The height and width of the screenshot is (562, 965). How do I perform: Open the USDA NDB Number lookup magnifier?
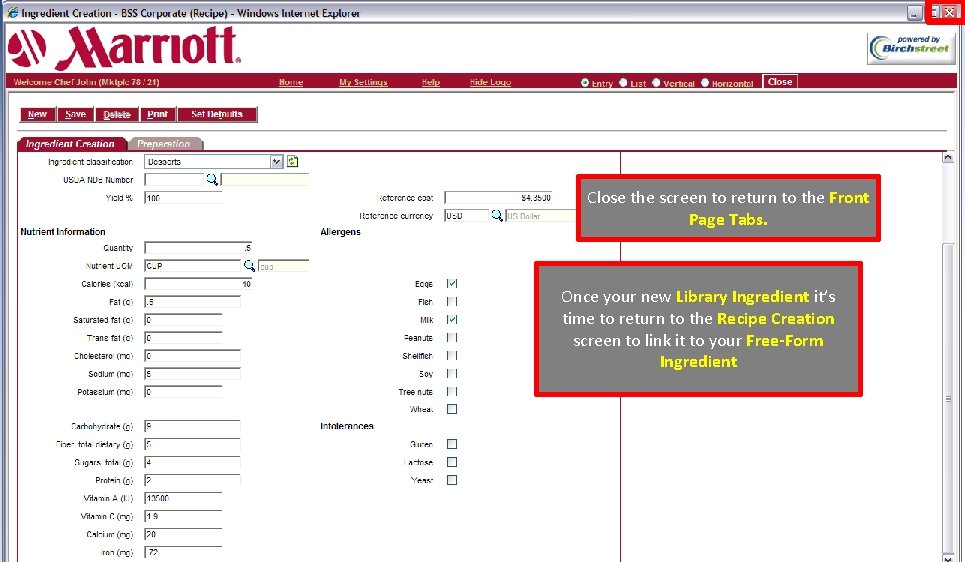[212, 179]
